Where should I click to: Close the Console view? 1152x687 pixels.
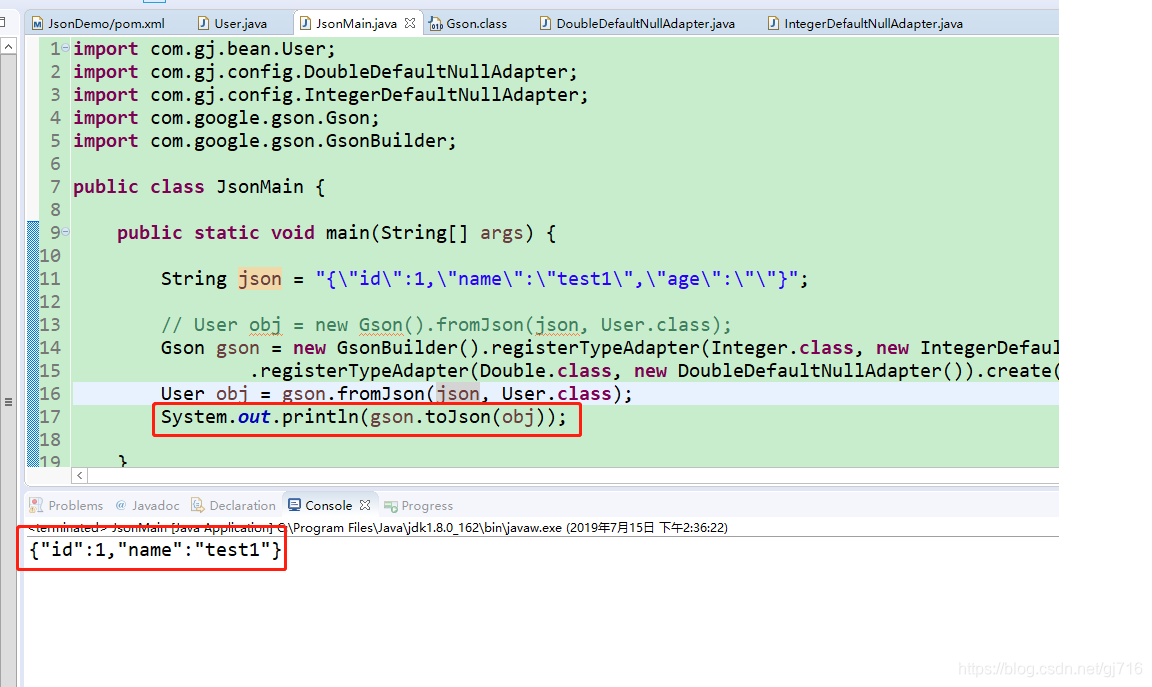pos(365,506)
